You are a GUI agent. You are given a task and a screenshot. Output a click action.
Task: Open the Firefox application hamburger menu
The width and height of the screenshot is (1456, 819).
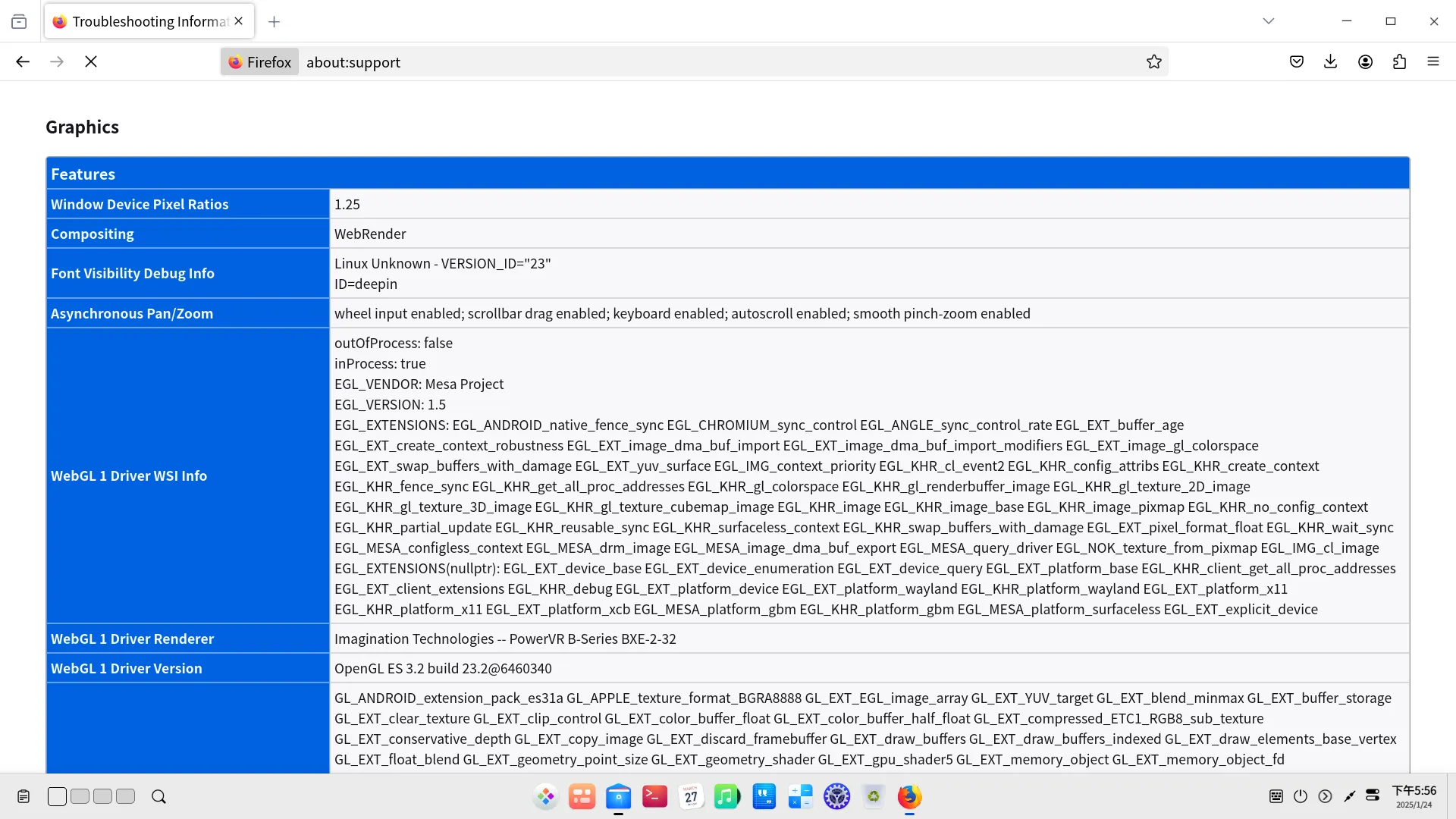pos(1432,62)
